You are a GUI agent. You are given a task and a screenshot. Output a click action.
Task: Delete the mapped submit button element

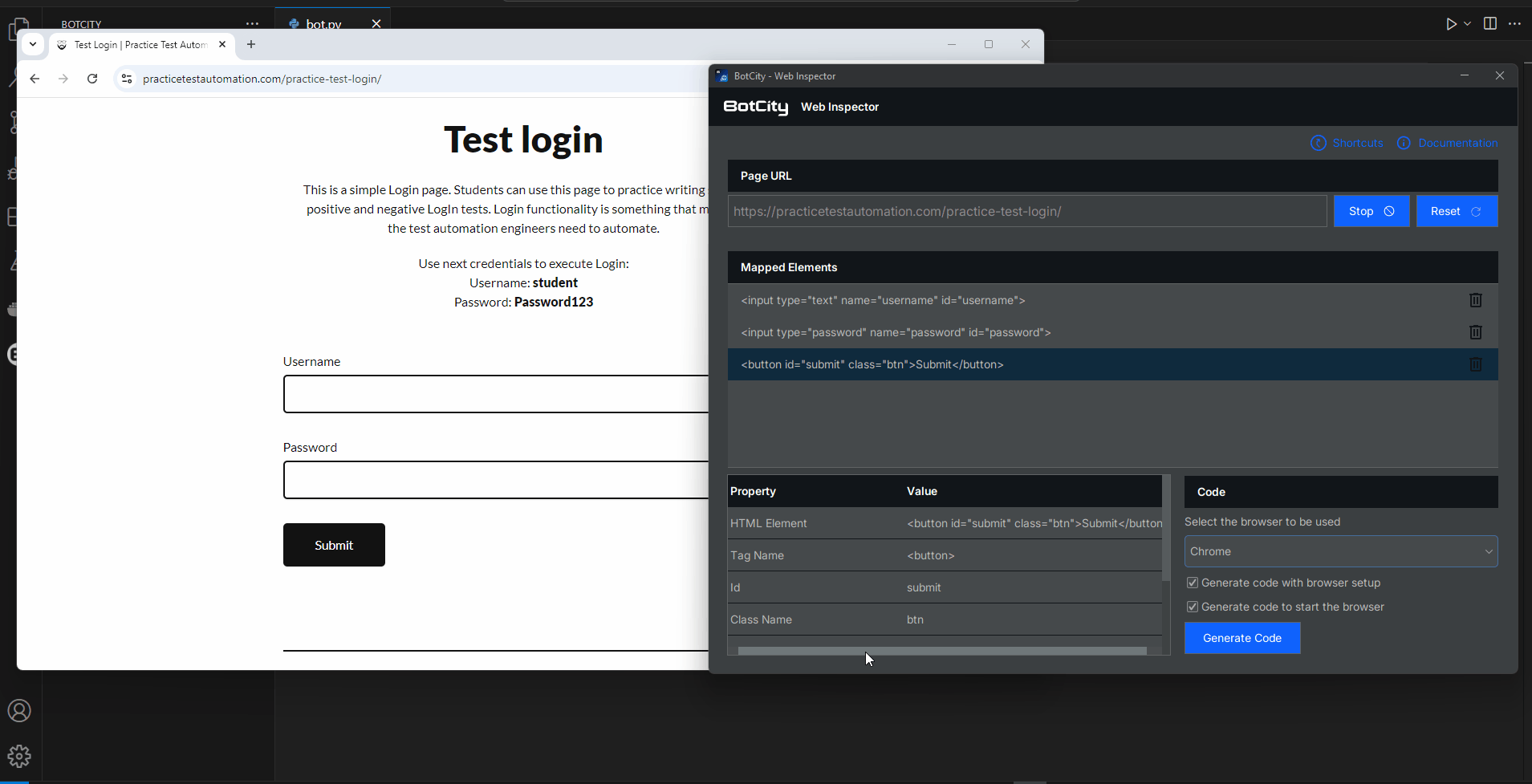point(1475,364)
